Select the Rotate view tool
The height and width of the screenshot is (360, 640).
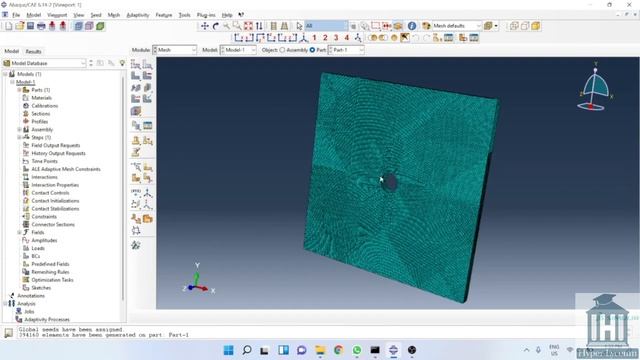216,26
